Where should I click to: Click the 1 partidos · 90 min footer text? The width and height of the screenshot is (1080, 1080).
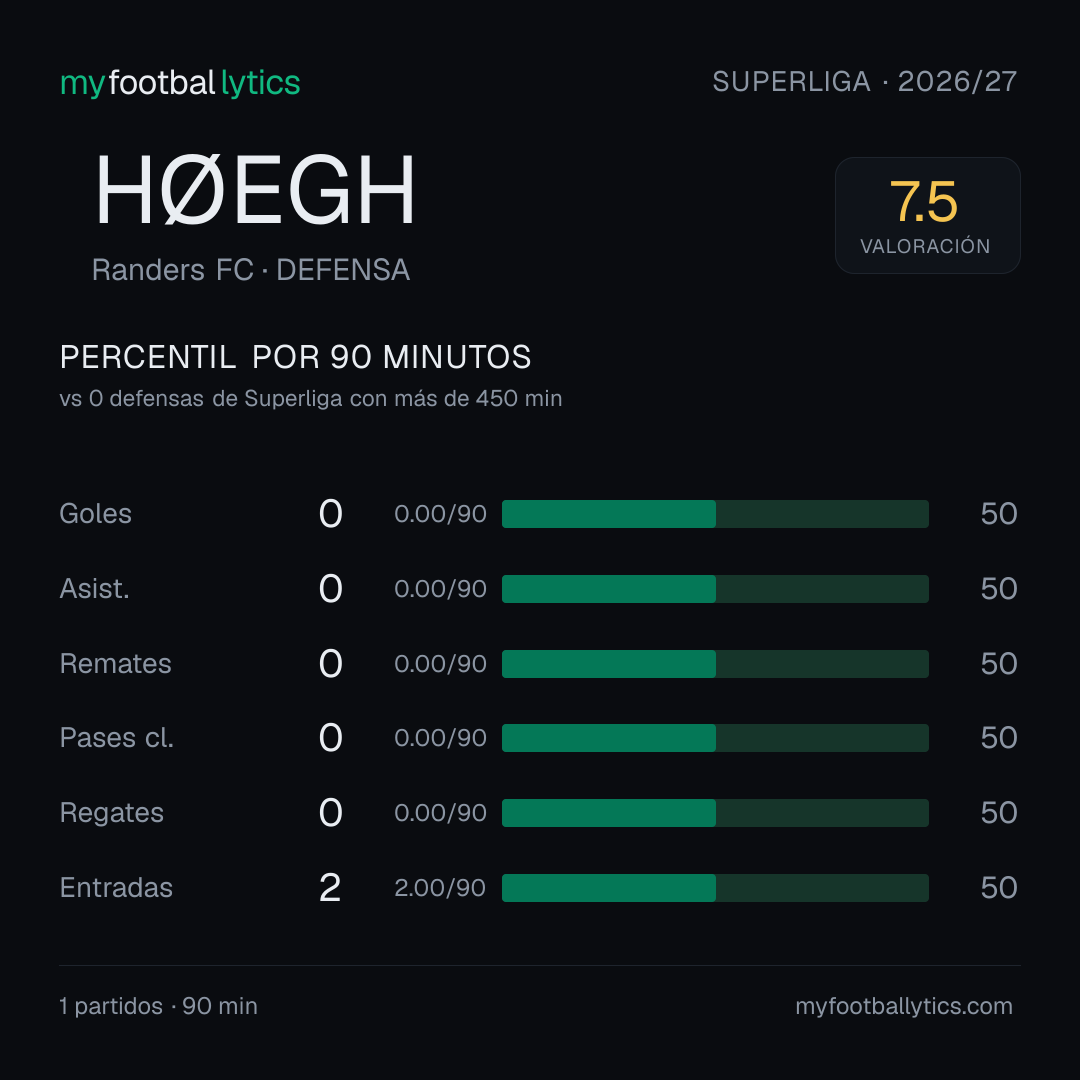click(158, 1006)
